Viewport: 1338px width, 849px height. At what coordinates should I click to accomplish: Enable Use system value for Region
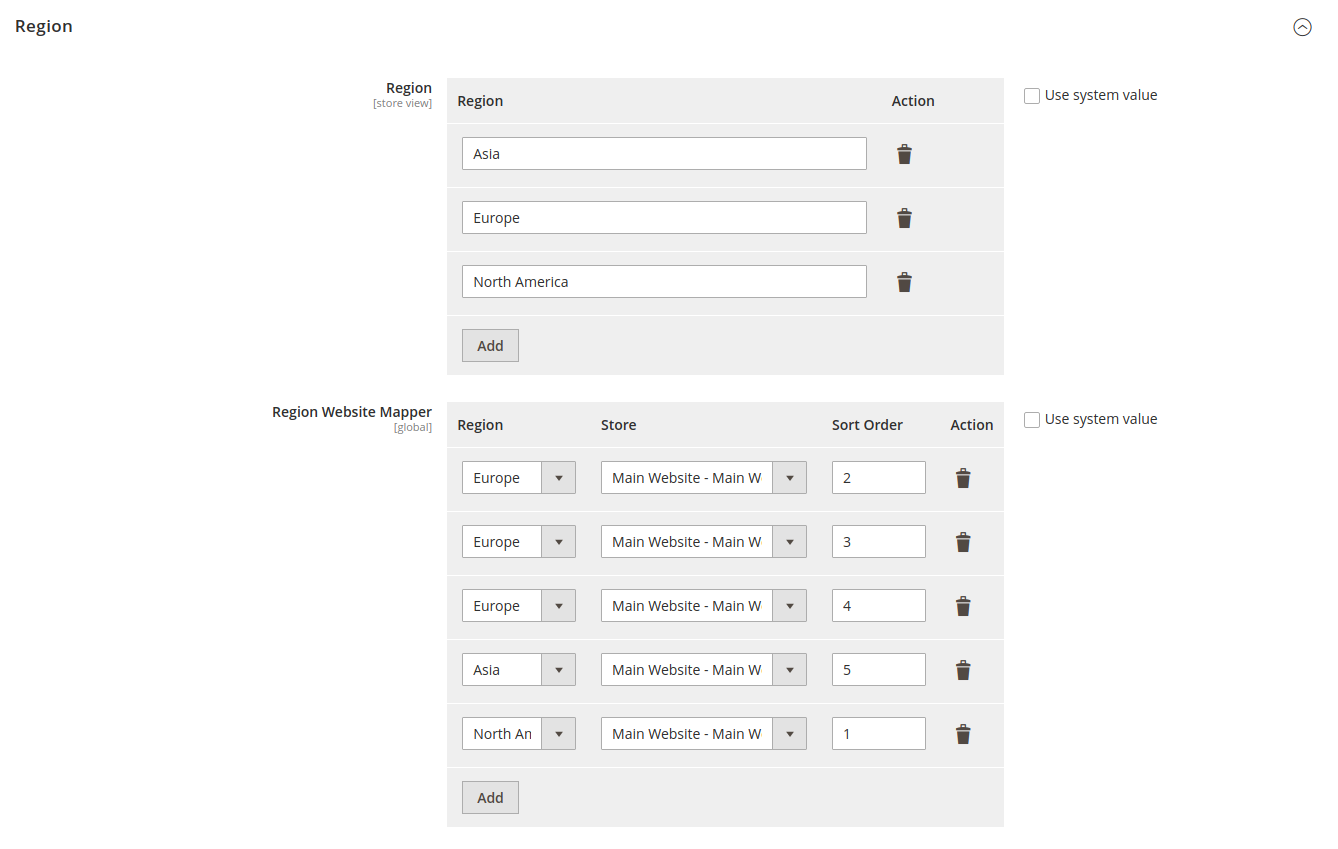1032,96
